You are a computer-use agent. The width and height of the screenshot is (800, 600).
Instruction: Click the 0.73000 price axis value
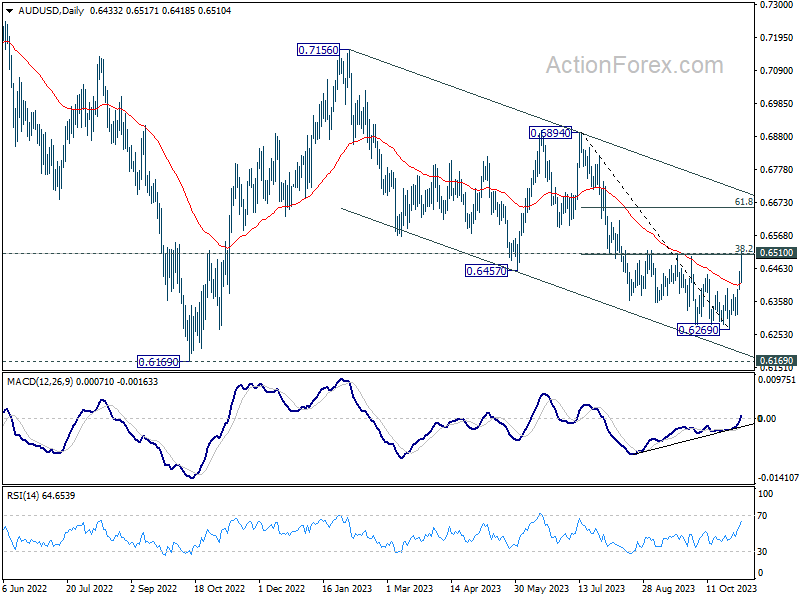point(777,5)
